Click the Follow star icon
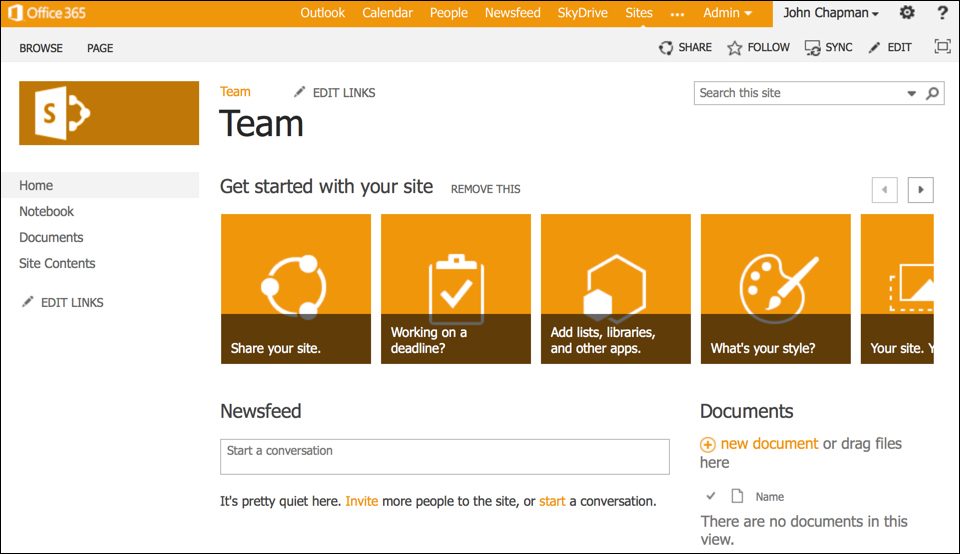The height and width of the screenshot is (554, 960). 735,48
